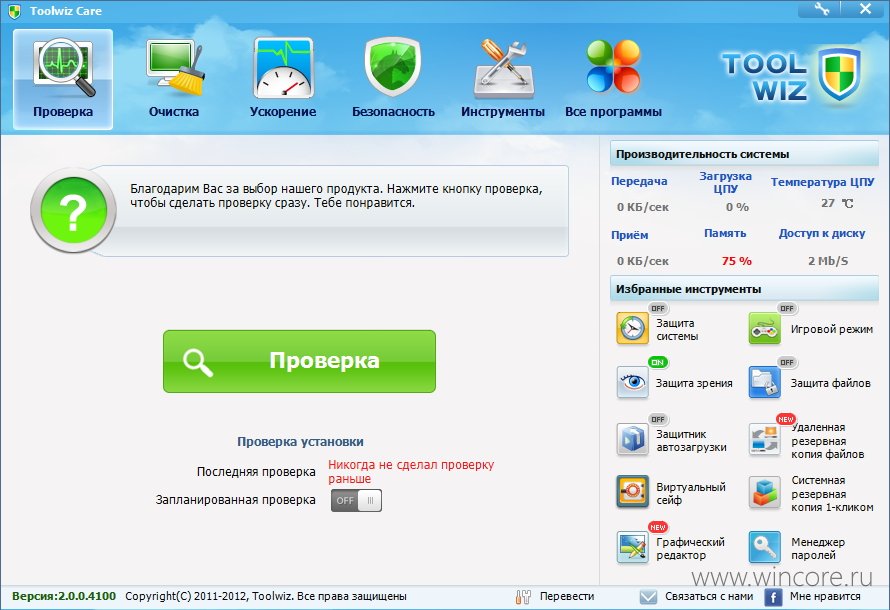Viewport: 890px width, 610px height.
Task: Click the Графический редактор icon
Action: [x=632, y=547]
